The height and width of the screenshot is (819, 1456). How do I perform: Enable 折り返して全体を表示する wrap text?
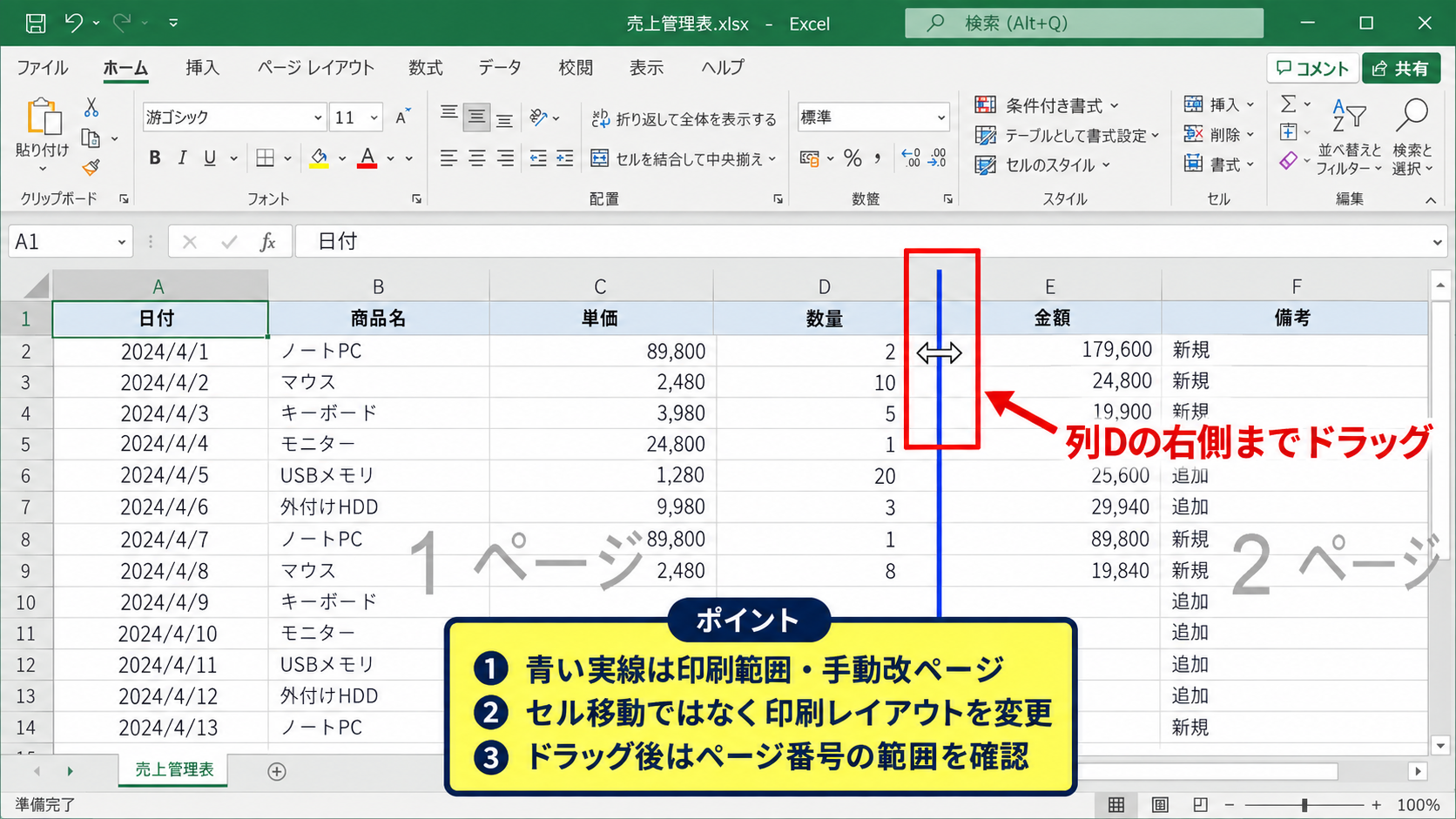coord(684,118)
